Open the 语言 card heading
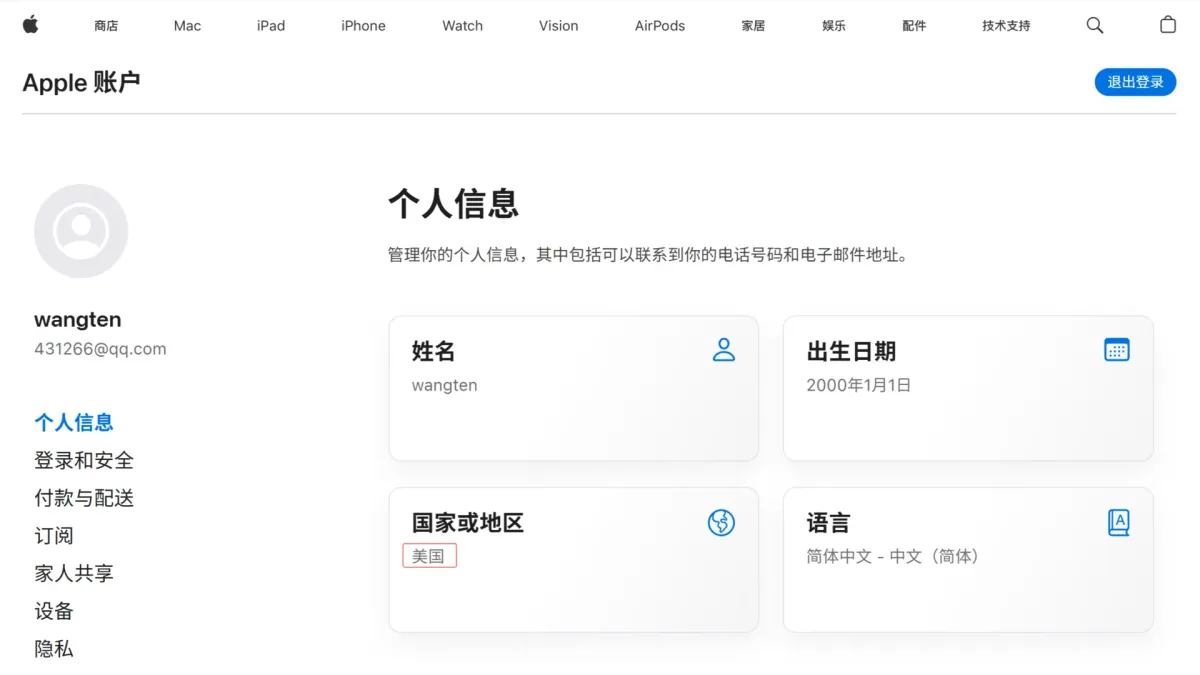This screenshot has width=1200, height=675. point(828,522)
